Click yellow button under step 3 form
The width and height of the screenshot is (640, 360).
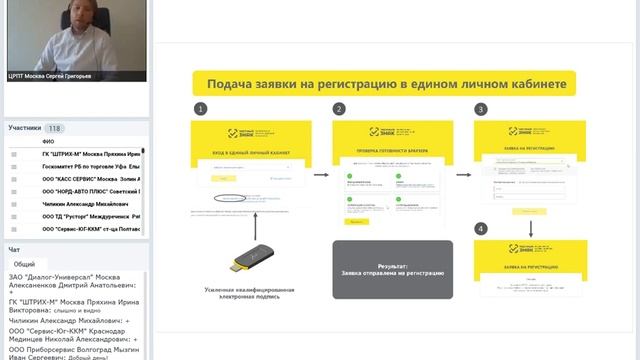(529, 211)
